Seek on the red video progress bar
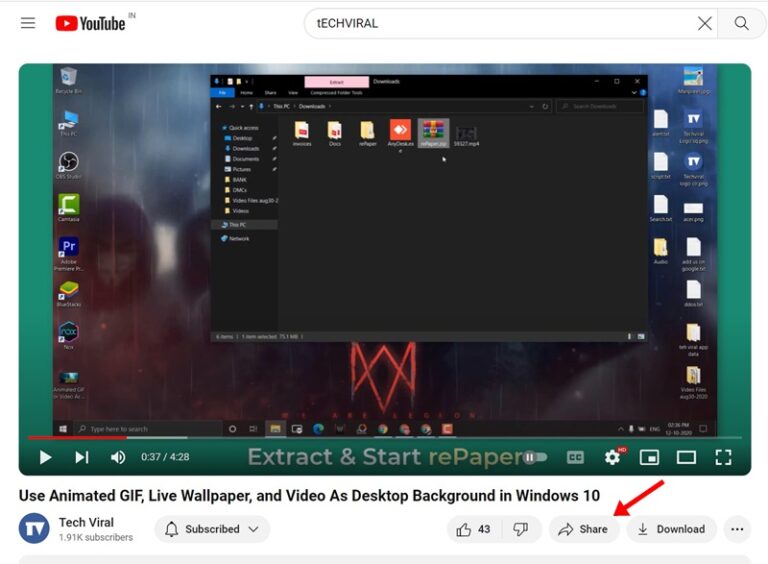The width and height of the screenshot is (768, 564). 384,437
